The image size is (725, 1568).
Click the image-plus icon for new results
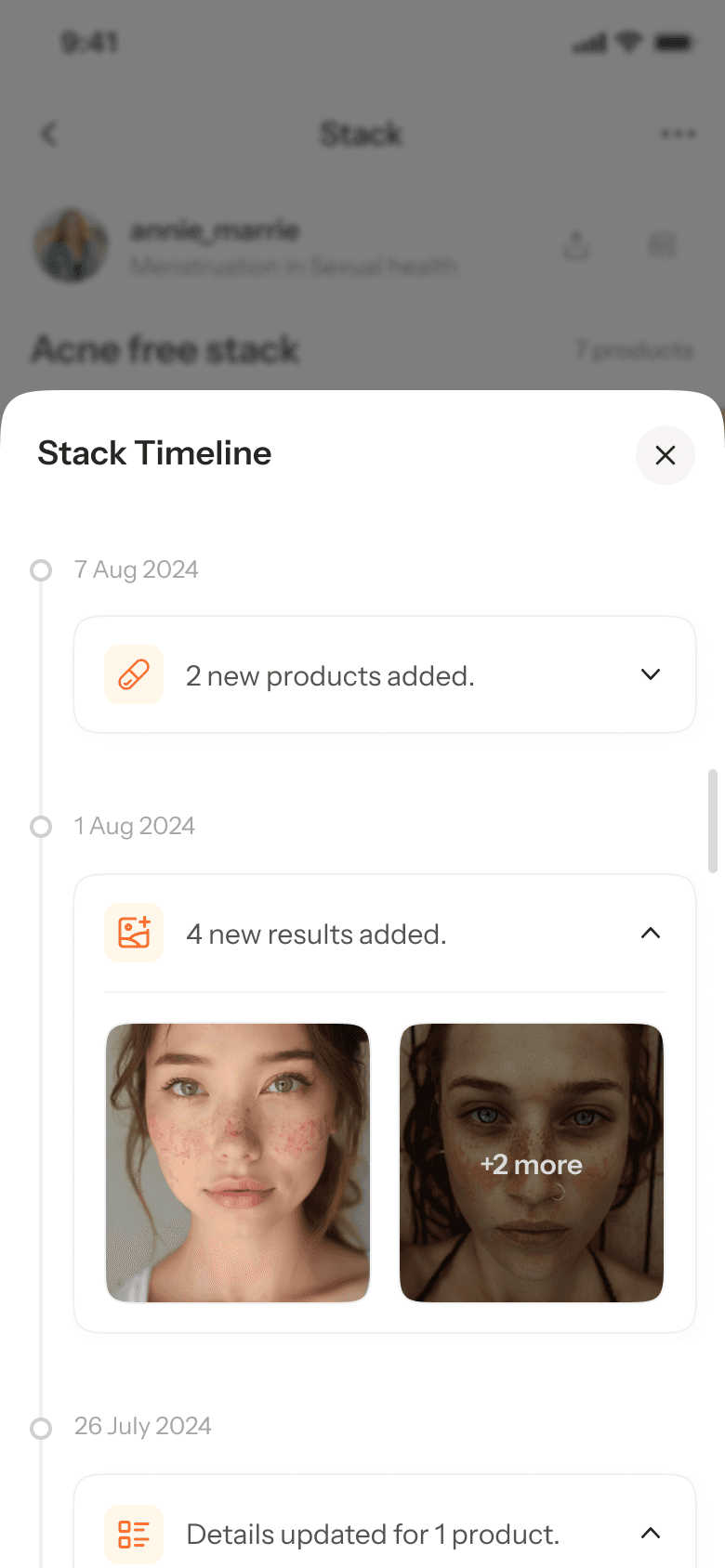coord(134,933)
